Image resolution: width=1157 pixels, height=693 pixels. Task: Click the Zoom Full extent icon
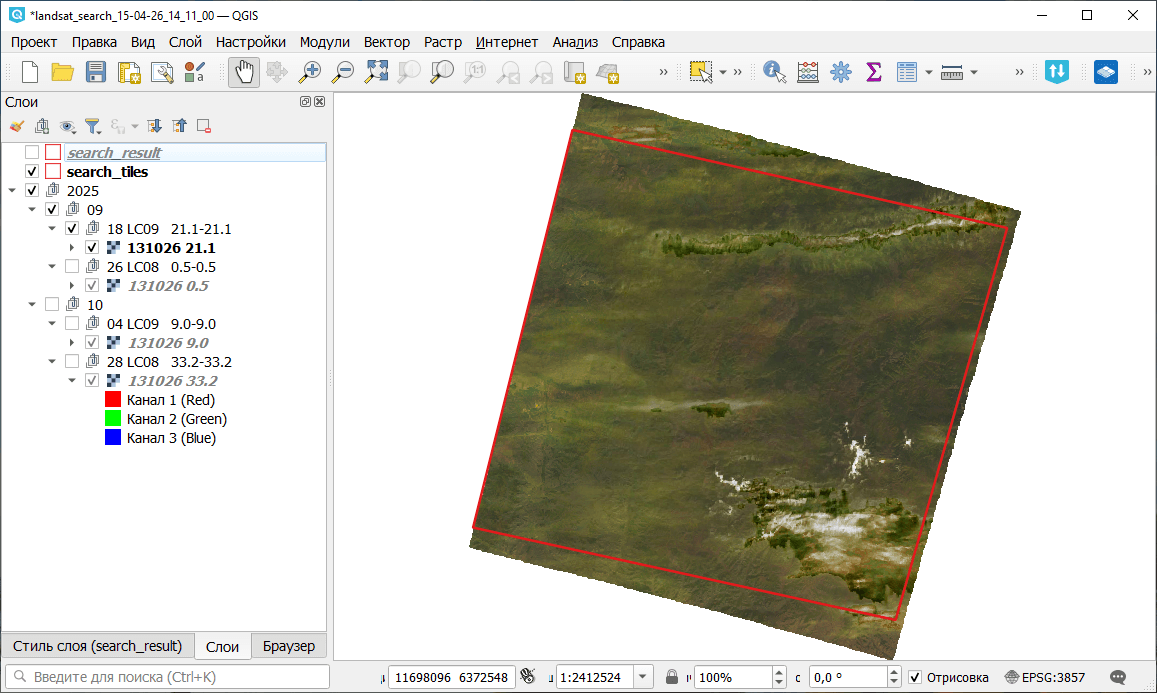(x=376, y=72)
